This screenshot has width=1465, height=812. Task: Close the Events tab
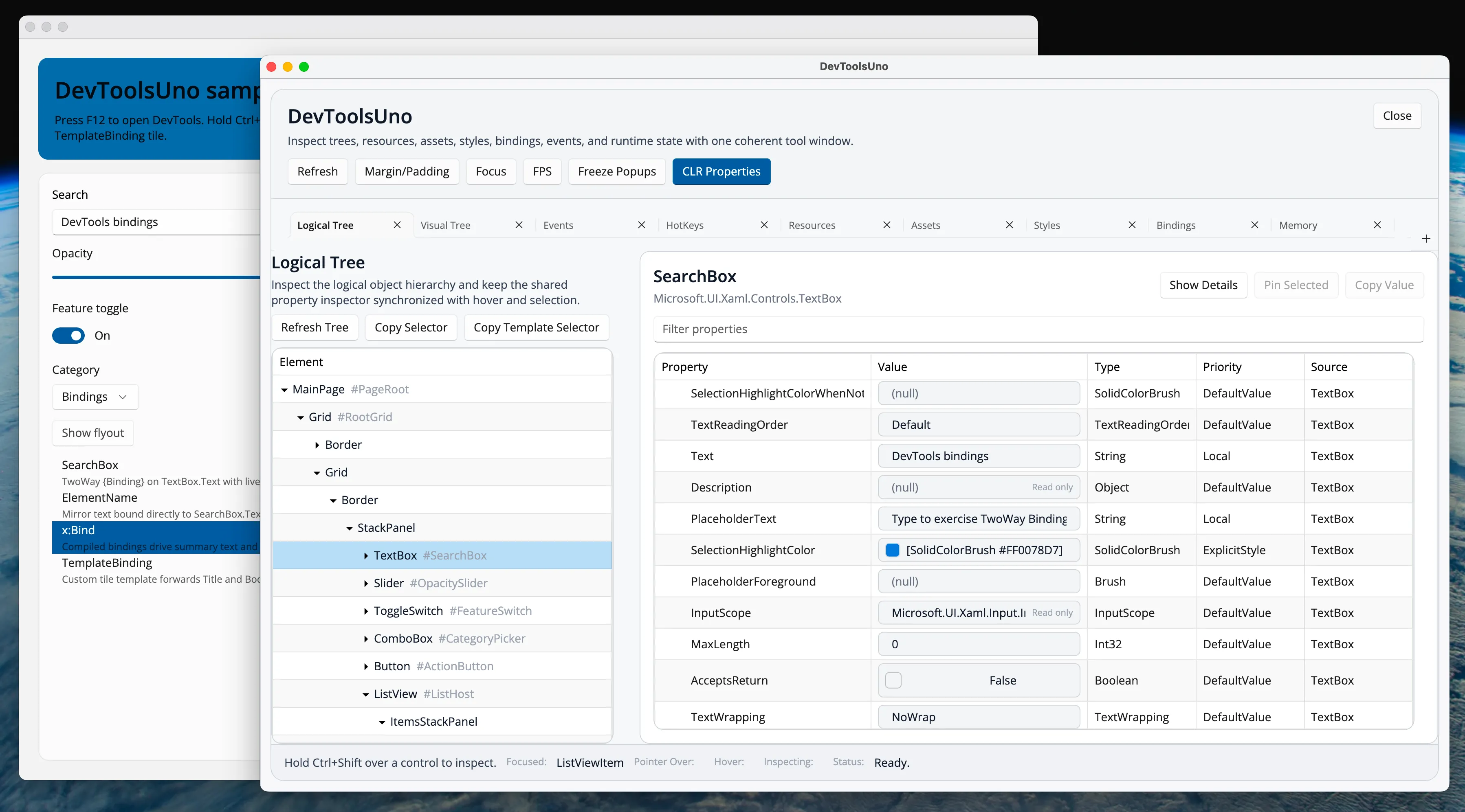tap(642, 225)
